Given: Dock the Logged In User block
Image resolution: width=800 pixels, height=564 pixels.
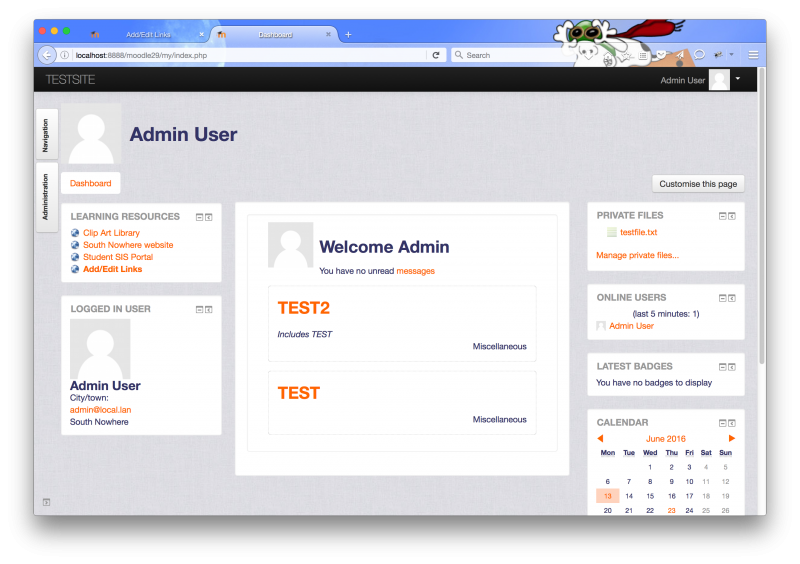Looking at the screenshot, I should [x=209, y=310].
